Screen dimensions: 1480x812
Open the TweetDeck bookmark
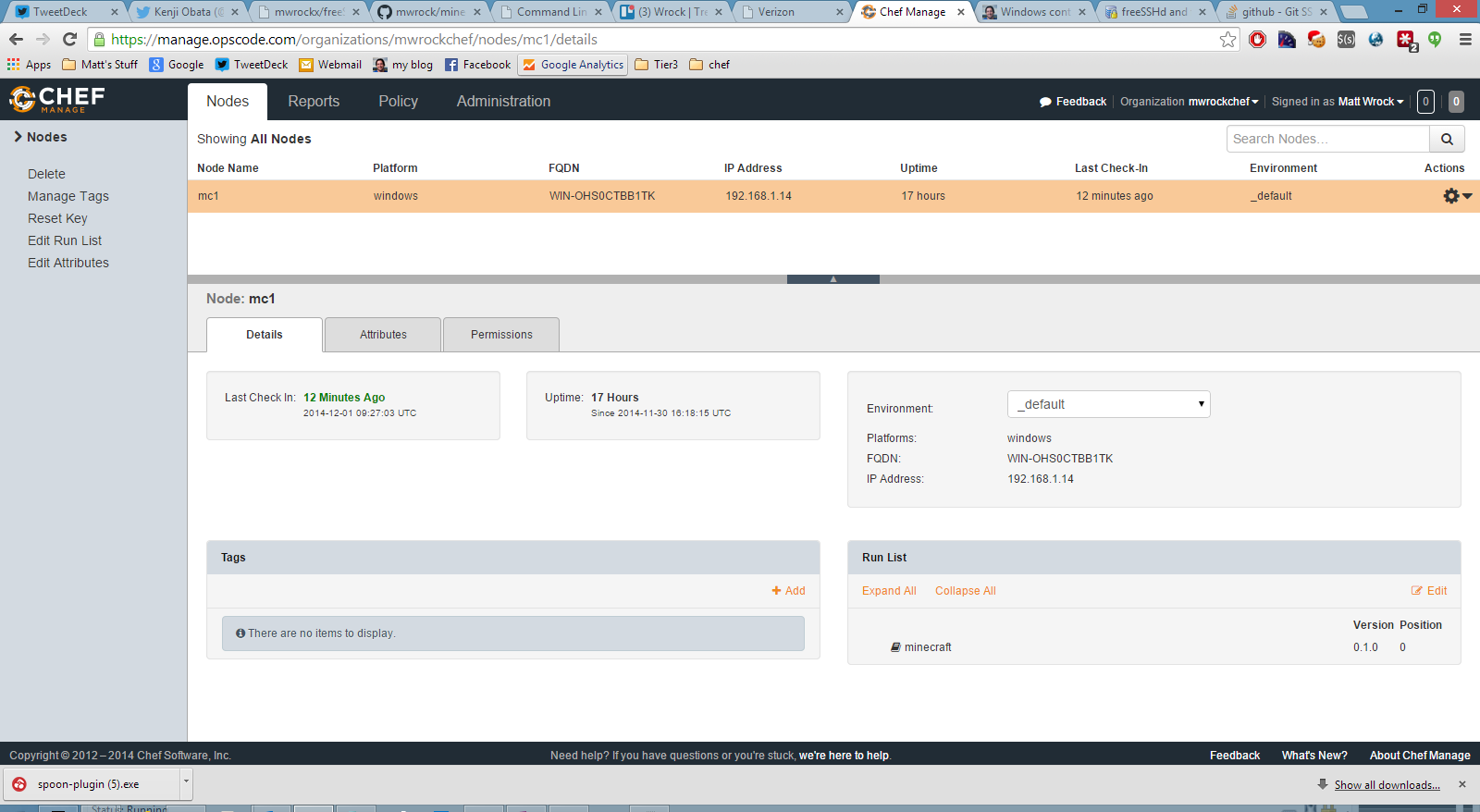pos(252,65)
